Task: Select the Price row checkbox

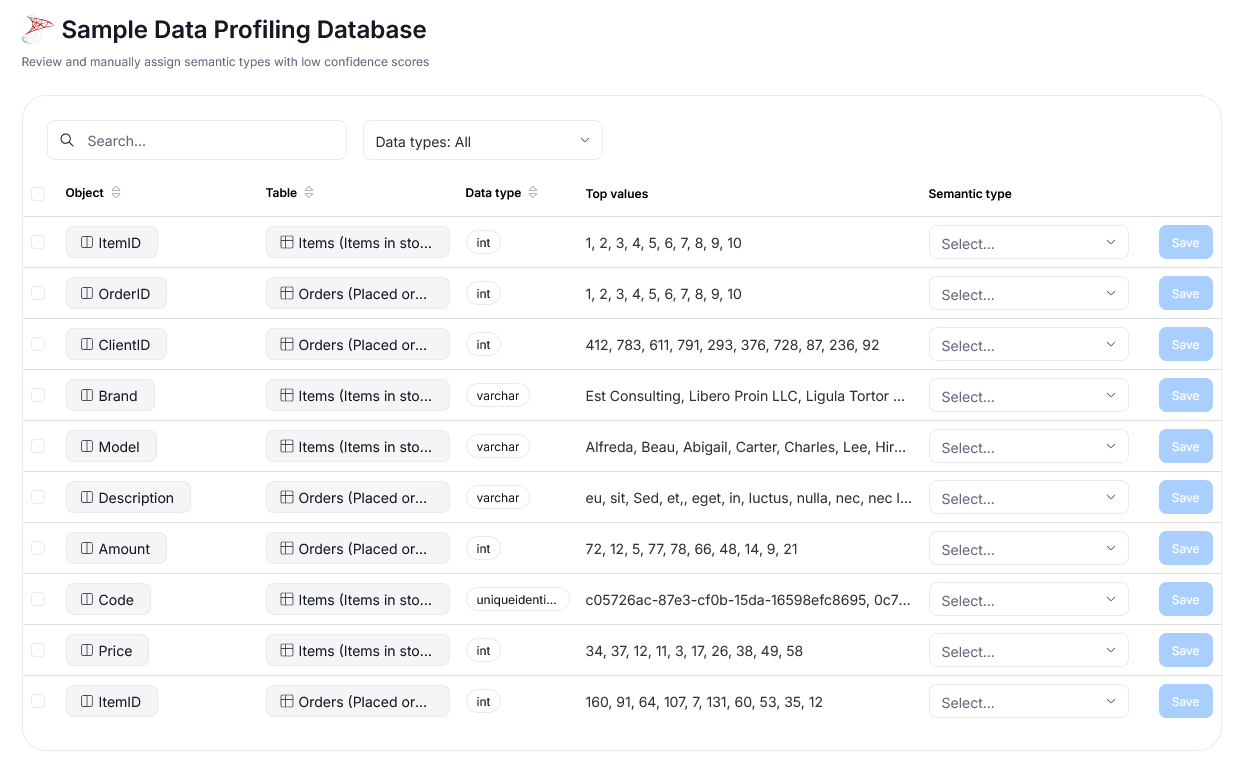Action: click(38, 650)
